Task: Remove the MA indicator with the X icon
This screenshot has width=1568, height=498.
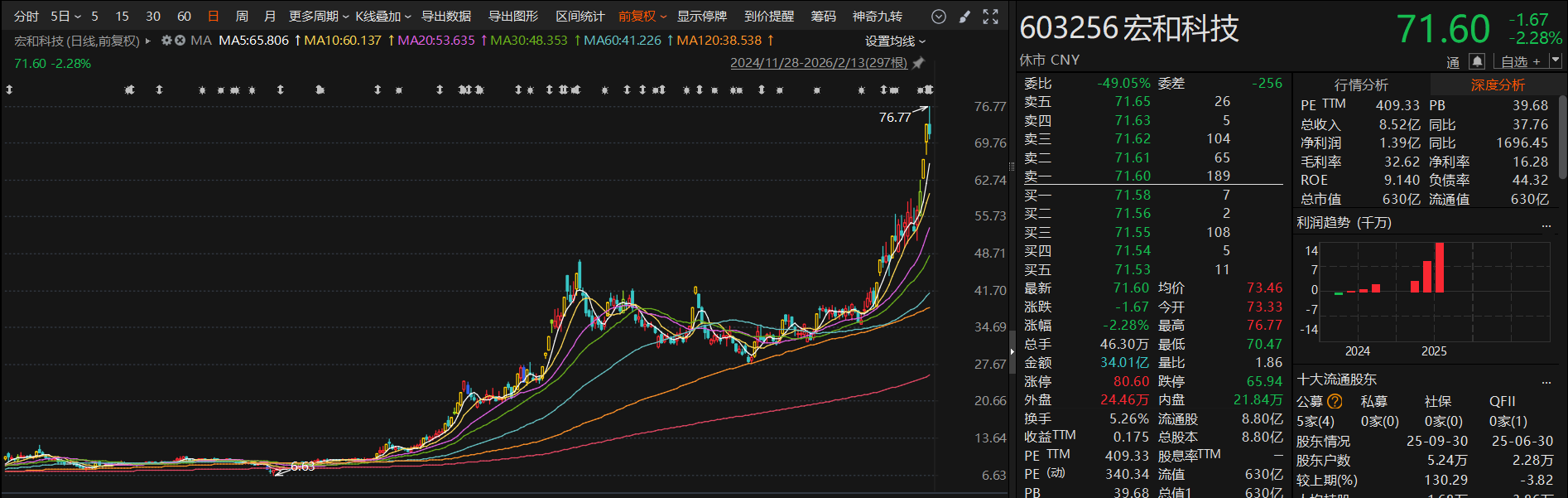Action: [x=180, y=41]
